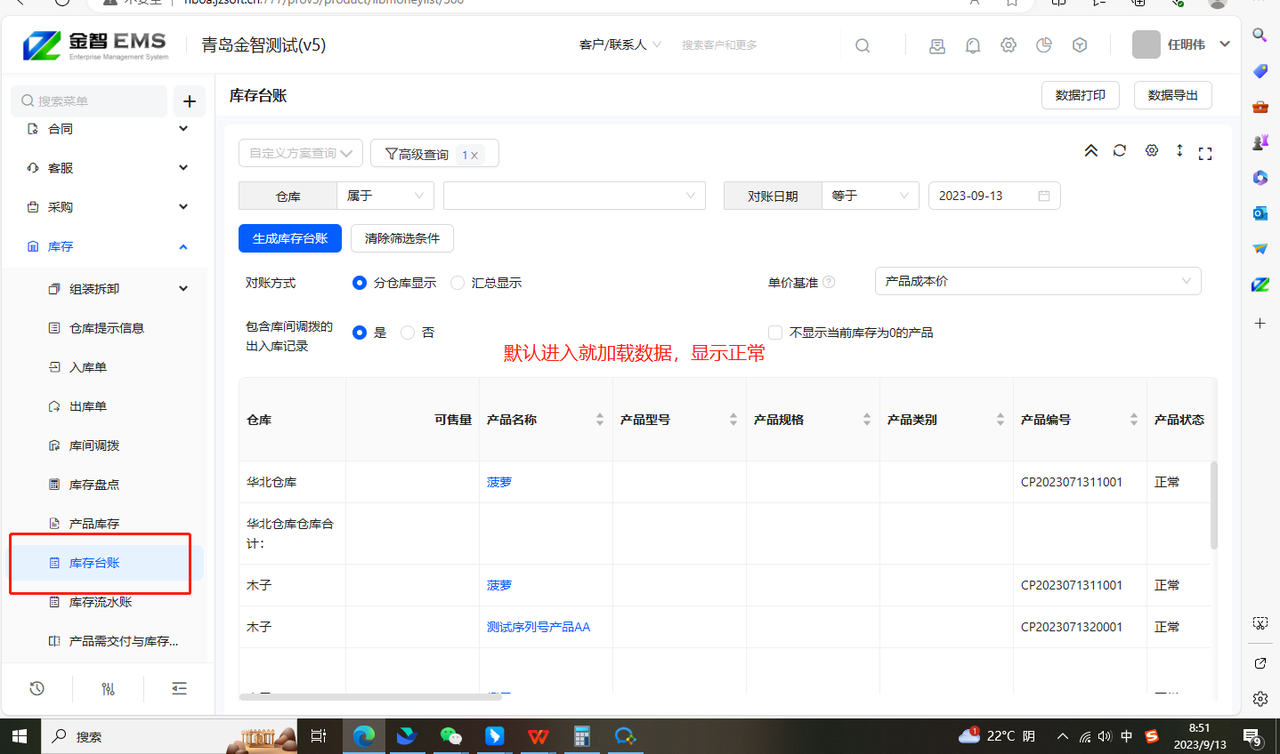Click the help icon beside 单价基准

pos(828,282)
